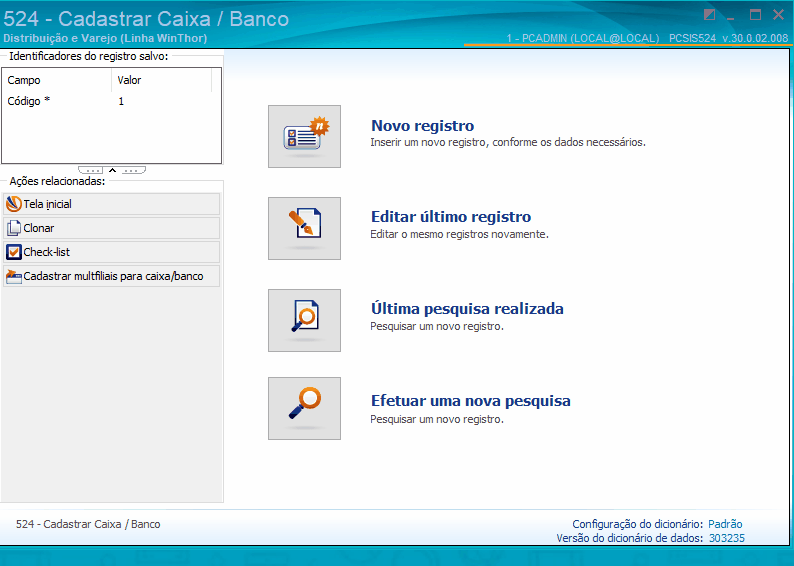Click the Novo registro icon button
This screenshot has height=566, width=794.
click(304, 136)
